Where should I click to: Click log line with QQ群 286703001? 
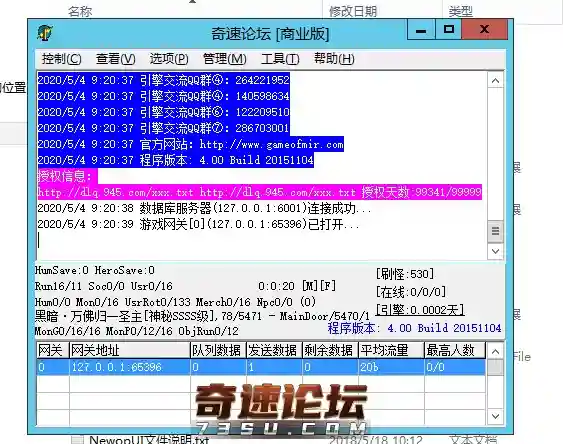pos(163,128)
